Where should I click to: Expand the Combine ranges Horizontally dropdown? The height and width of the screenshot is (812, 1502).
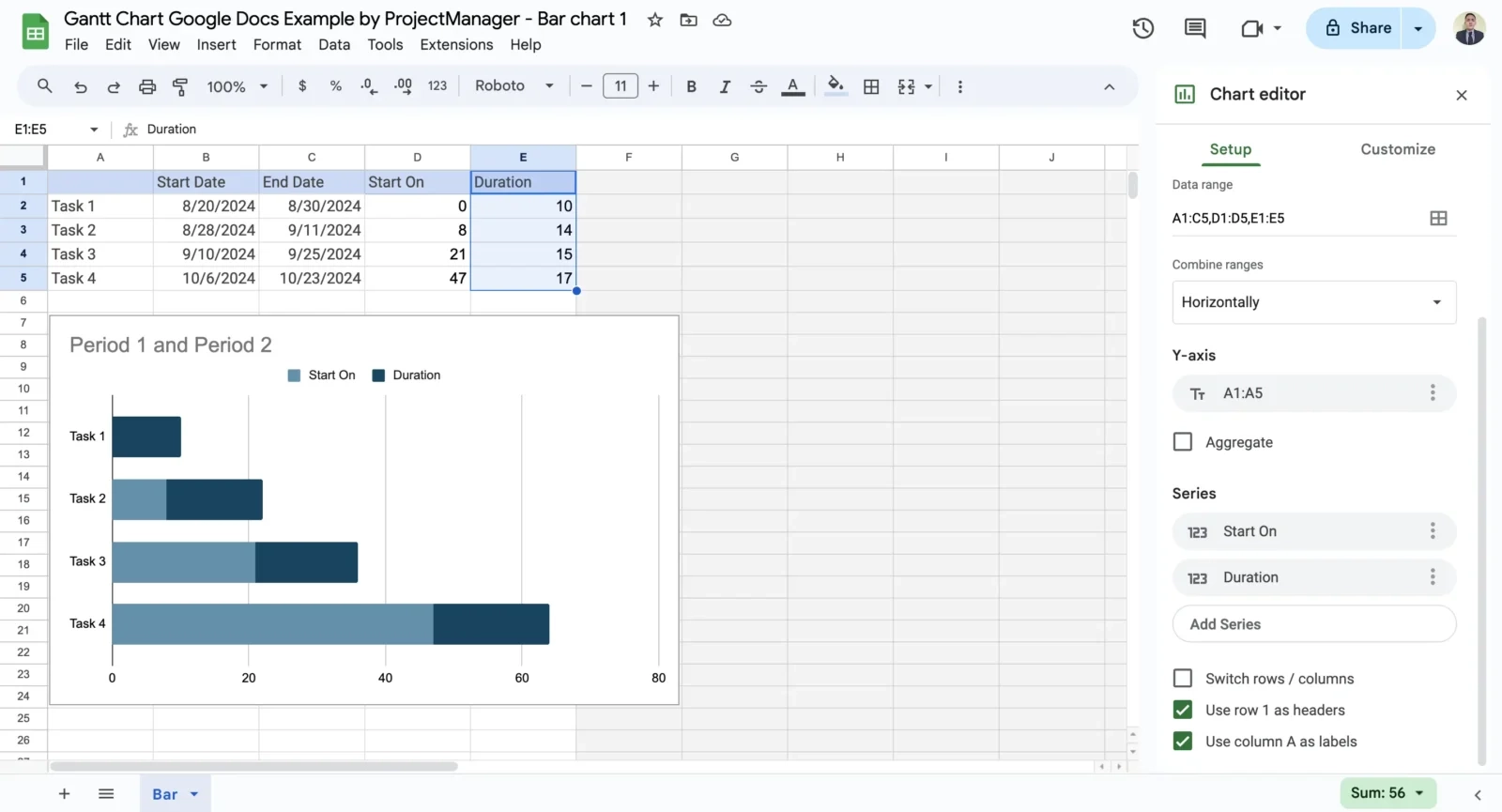(1313, 302)
